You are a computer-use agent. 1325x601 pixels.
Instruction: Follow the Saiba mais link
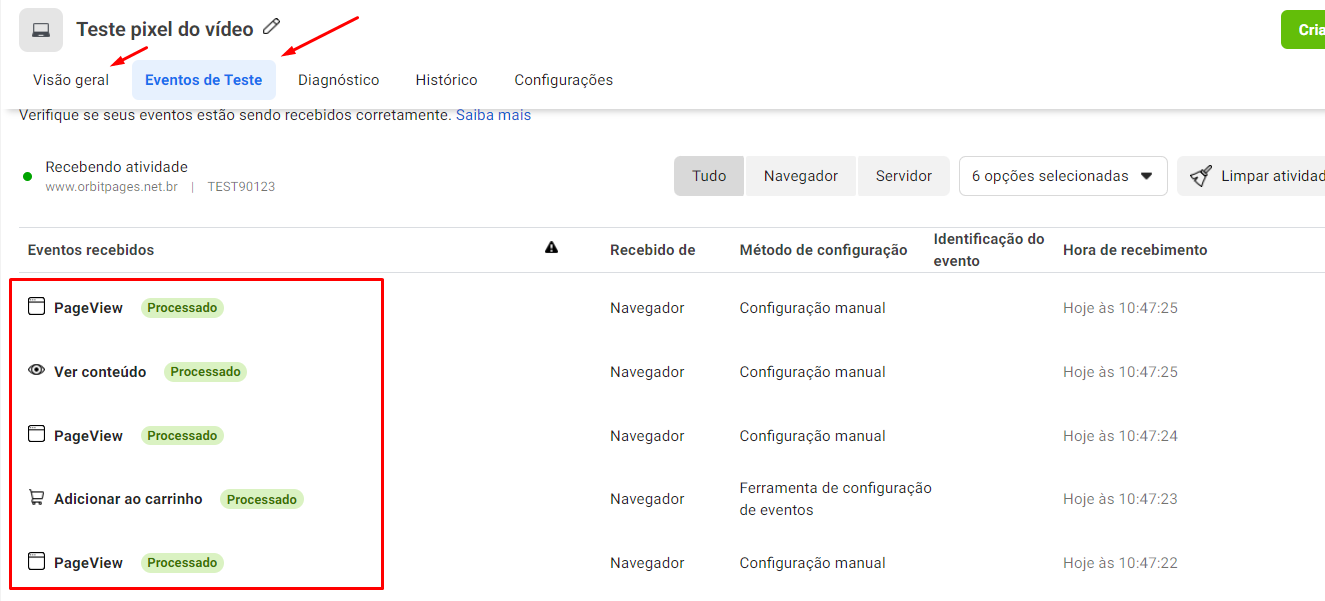click(x=493, y=115)
